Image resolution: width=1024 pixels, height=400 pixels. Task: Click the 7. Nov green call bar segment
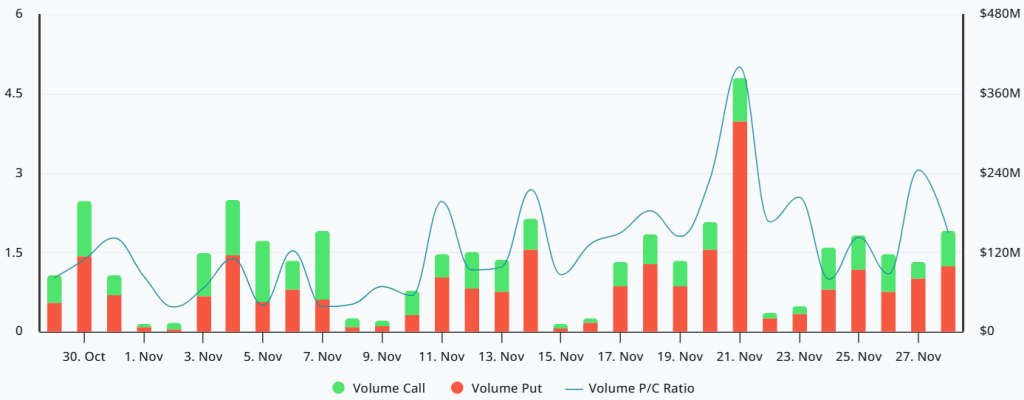[323, 265]
